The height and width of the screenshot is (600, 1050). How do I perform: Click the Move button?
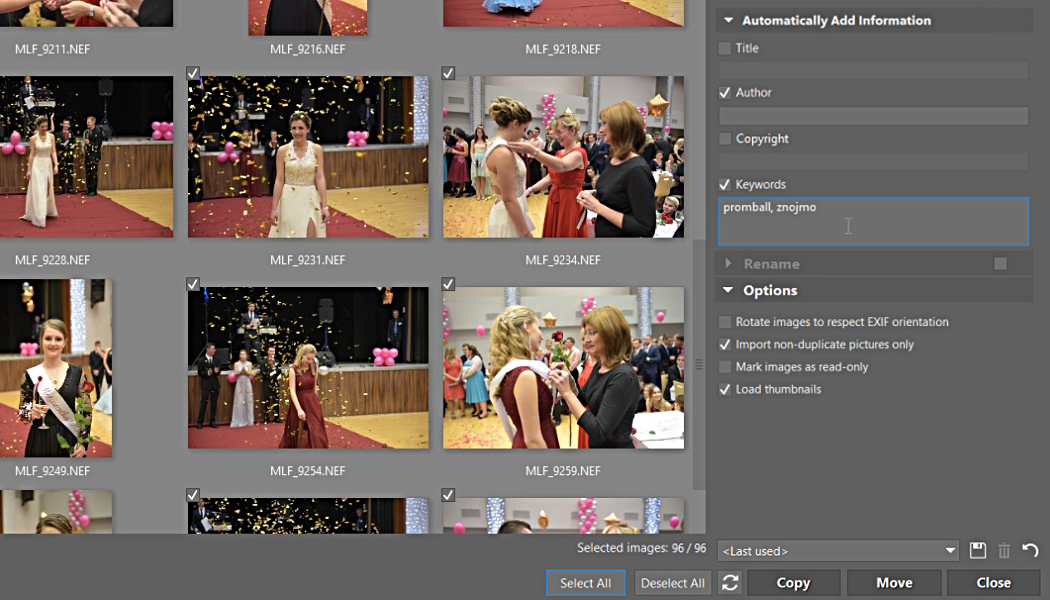click(895, 583)
